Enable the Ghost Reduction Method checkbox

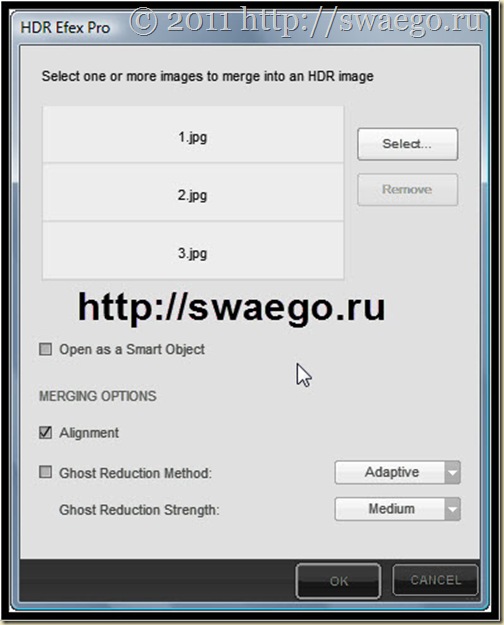pyautogui.click(x=45, y=472)
